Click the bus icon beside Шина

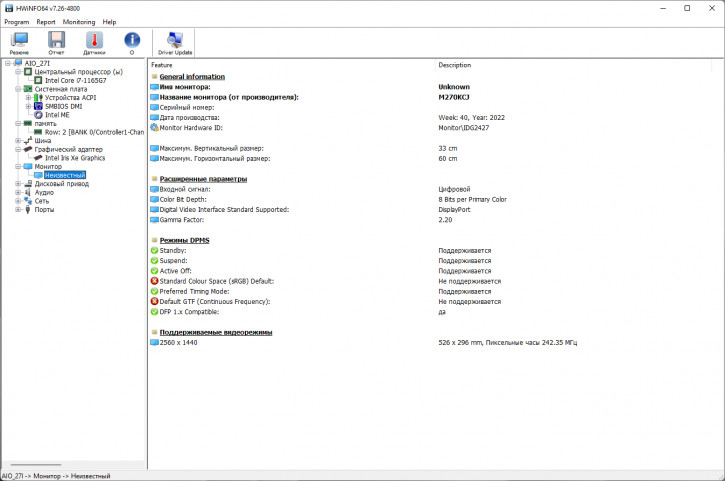(x=28, y=140)
